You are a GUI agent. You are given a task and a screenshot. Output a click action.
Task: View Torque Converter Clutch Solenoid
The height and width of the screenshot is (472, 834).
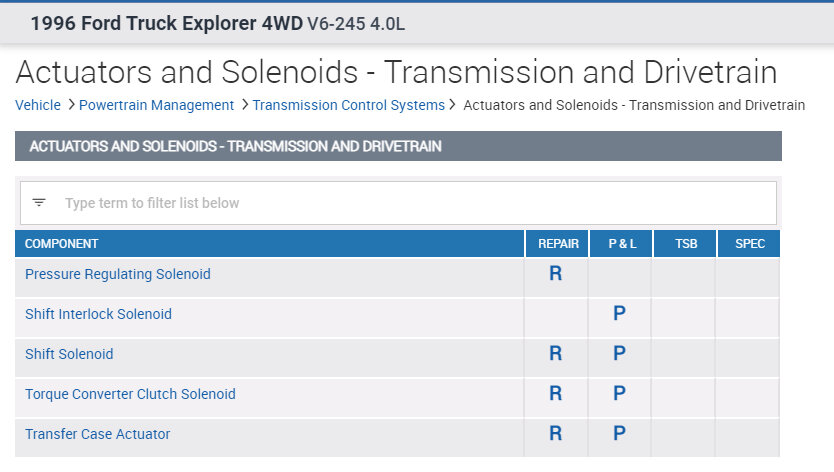point(130,394)
